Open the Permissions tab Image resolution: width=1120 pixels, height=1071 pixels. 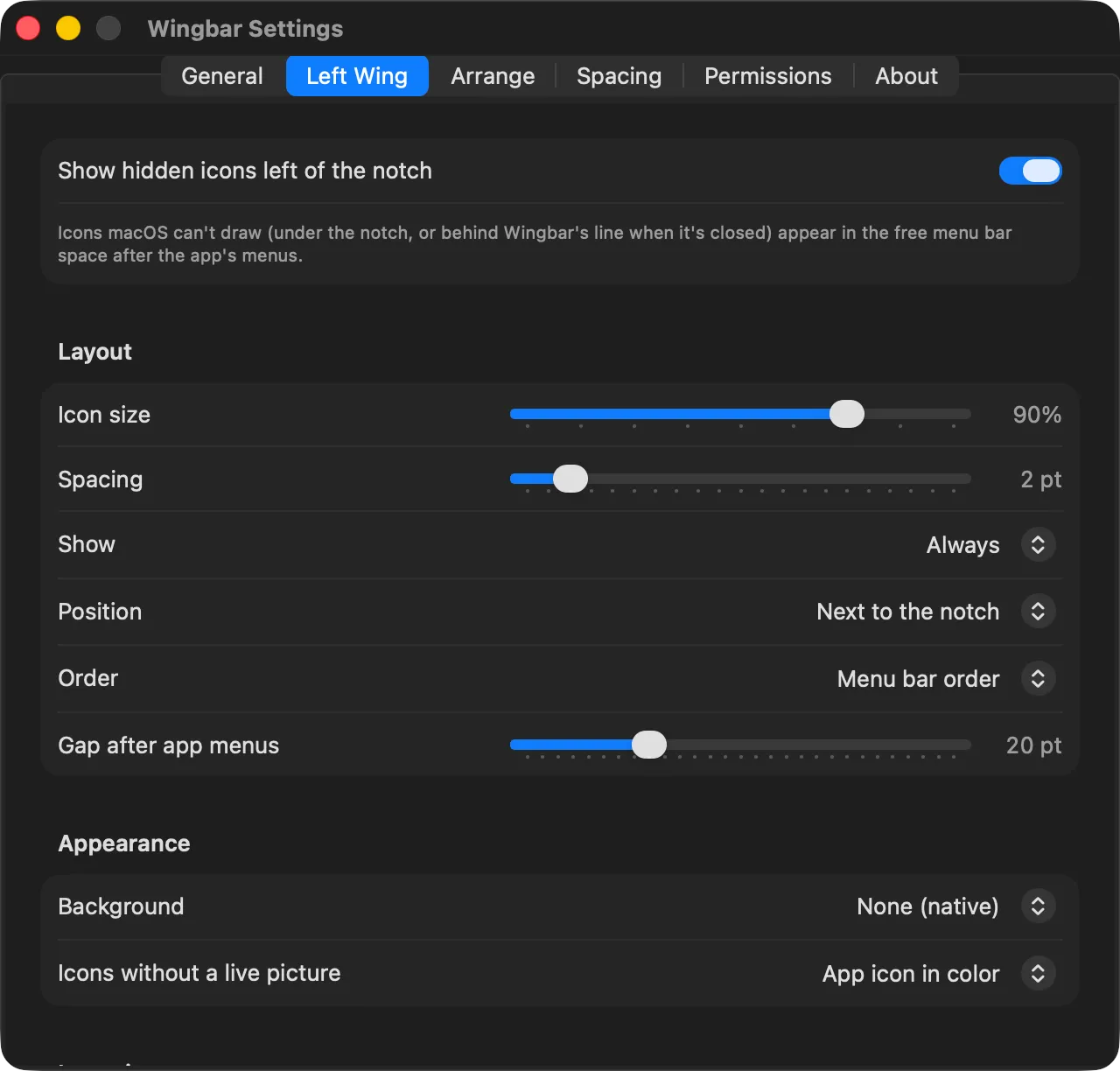pyautogui.click(x=768, y=76)
